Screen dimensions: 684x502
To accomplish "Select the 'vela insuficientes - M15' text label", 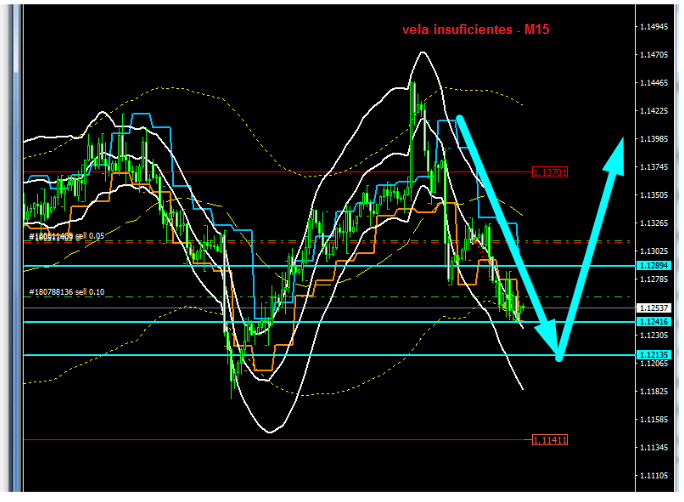I will click(x=476, y=31).
